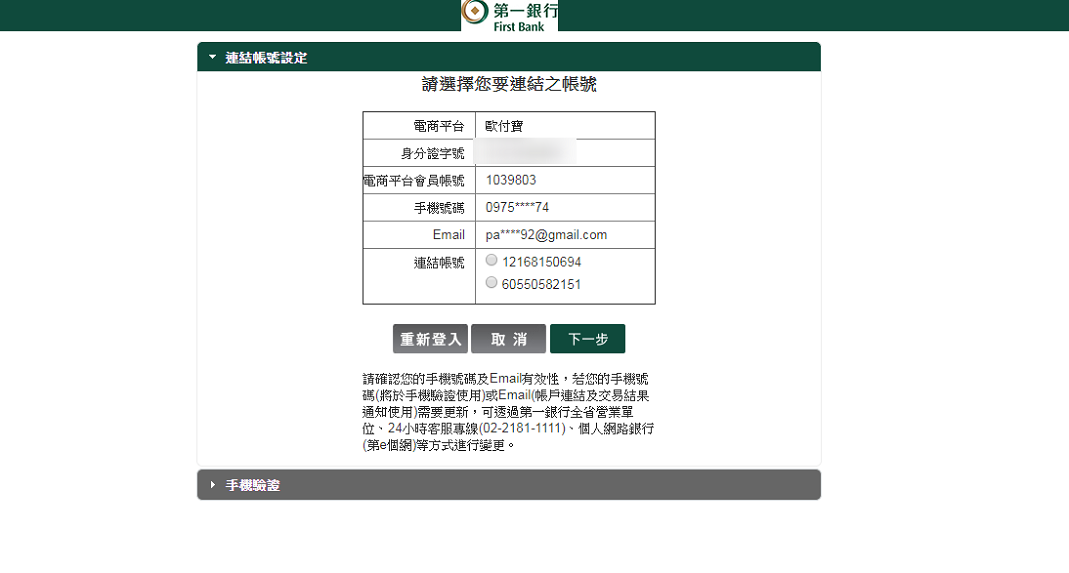Screen dimensions: 1069x573
Task: Click the 重新登入 button
Action: click(430, 339)
